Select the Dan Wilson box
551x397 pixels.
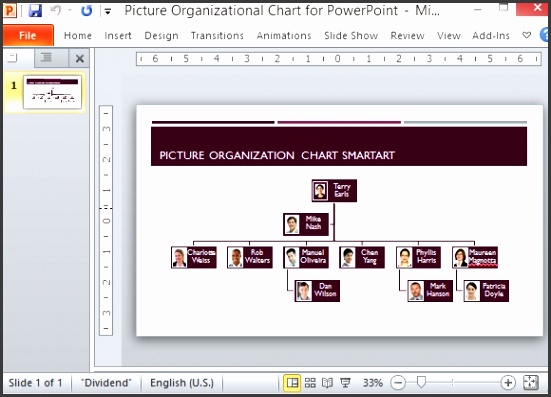coord(317,291)
